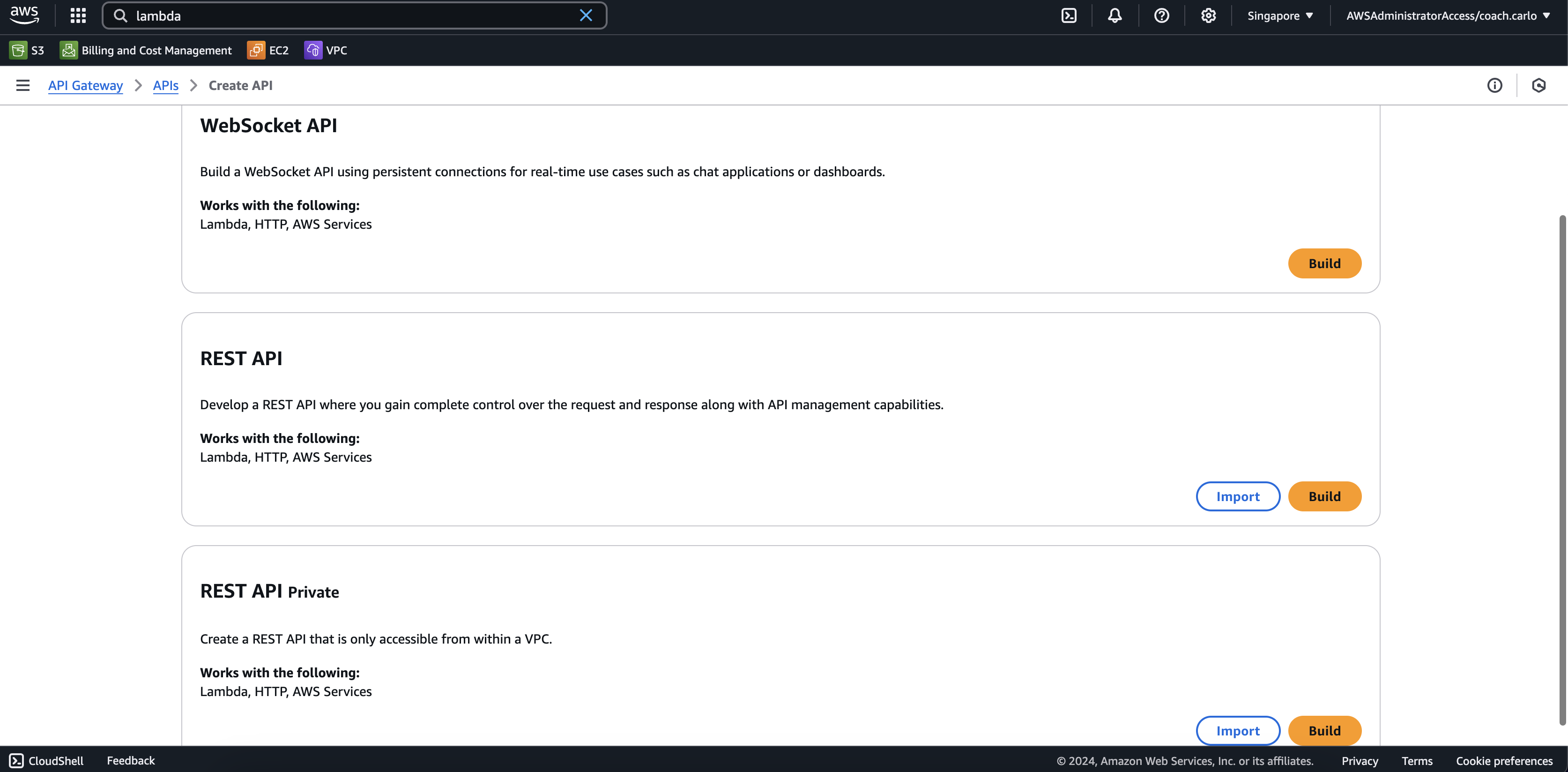Open Billing and Cost Management shortcut
The width and height of the screenshot is (1568, 772).
pyautogui.click(x=146, y=50)
